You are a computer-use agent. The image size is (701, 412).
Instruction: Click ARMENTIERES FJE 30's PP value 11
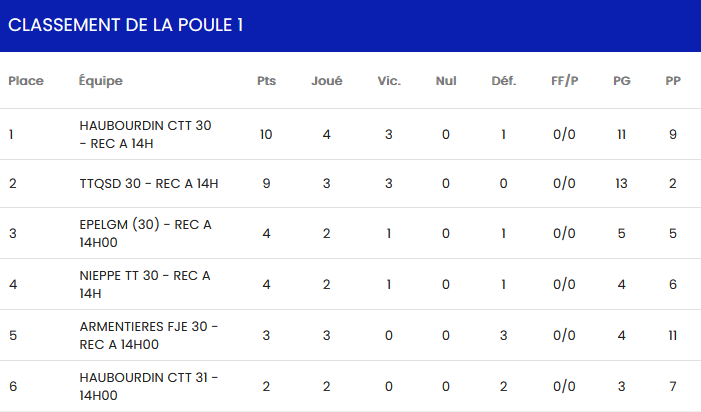coord(673,334)
